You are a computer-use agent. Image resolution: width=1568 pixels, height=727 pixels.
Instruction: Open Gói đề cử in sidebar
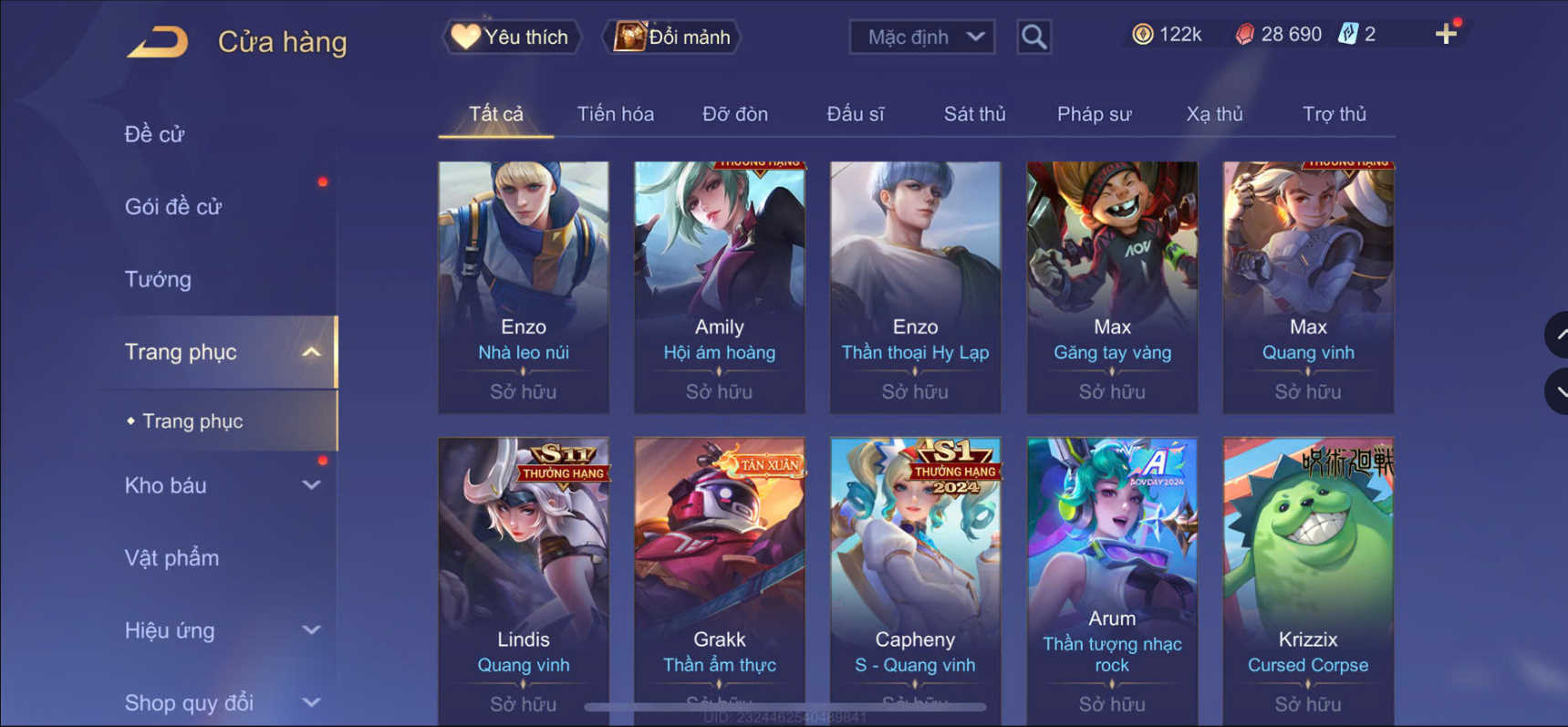(173, 207)
